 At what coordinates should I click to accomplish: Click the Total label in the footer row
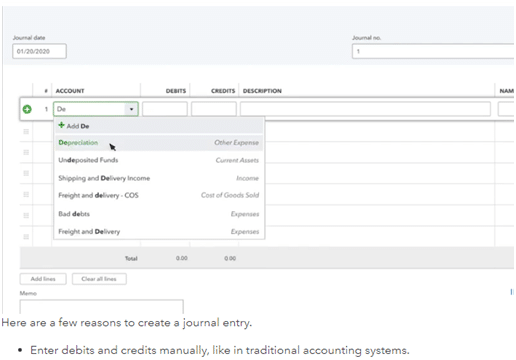point(131,258)
